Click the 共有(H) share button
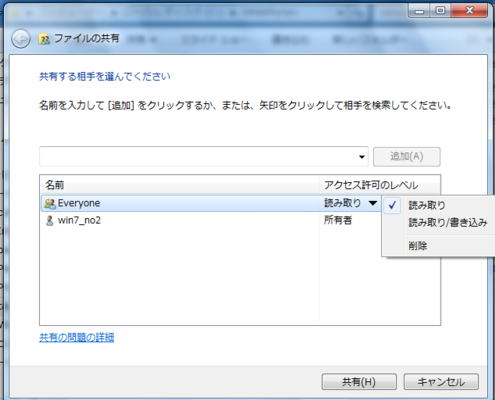 pyautogui.click(x=359, y=382)
